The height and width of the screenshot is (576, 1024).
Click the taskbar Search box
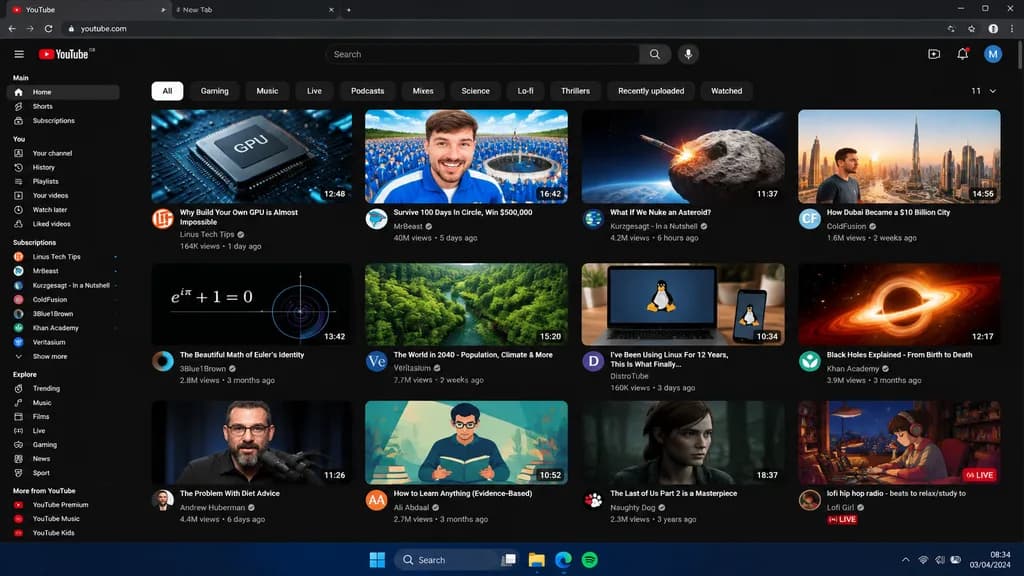pyautogui.click(x=445, y=560)
